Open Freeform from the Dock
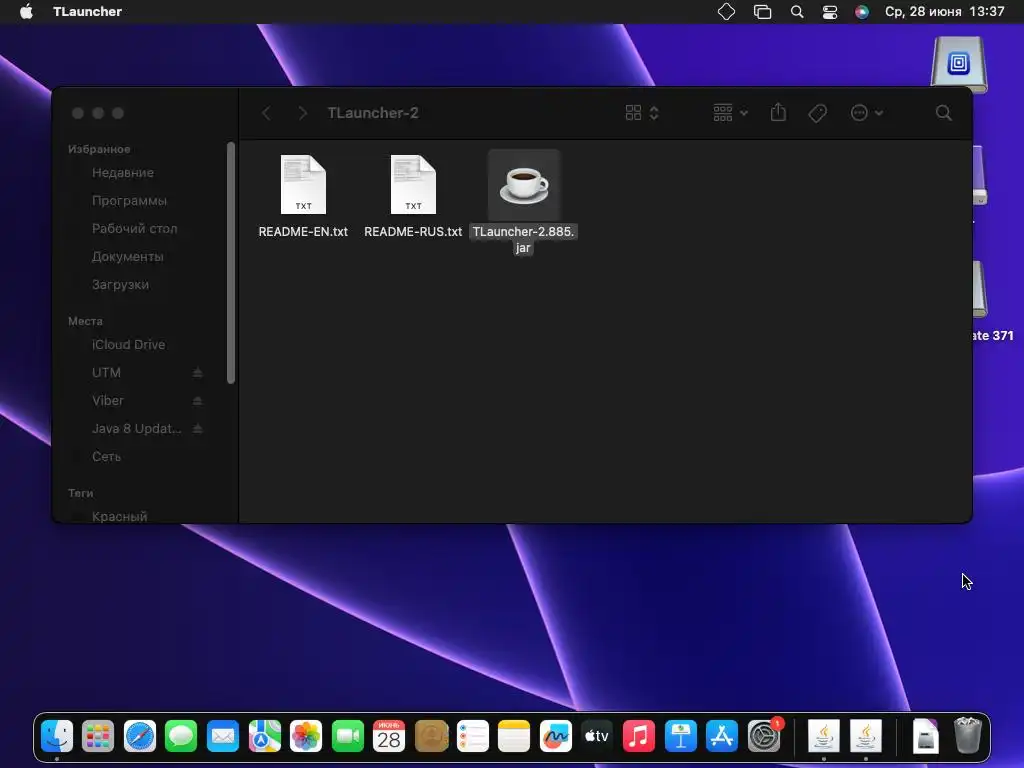The image size is (1024, 768). pos(556,736)
